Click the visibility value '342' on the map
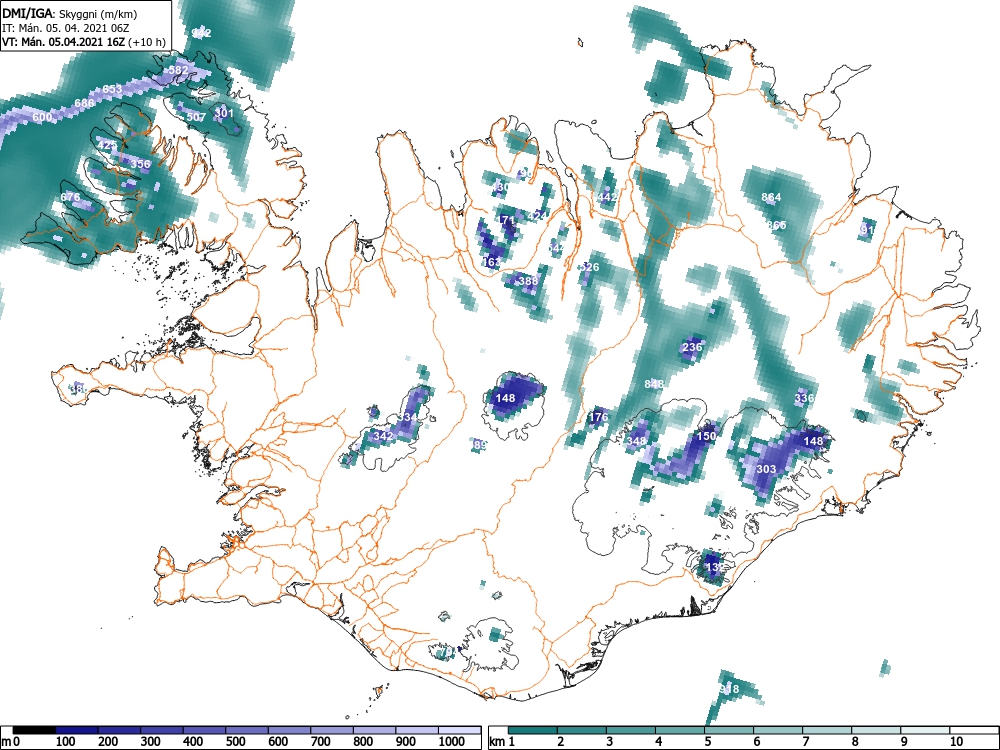 pyautogui.click(x=383, y=436)
